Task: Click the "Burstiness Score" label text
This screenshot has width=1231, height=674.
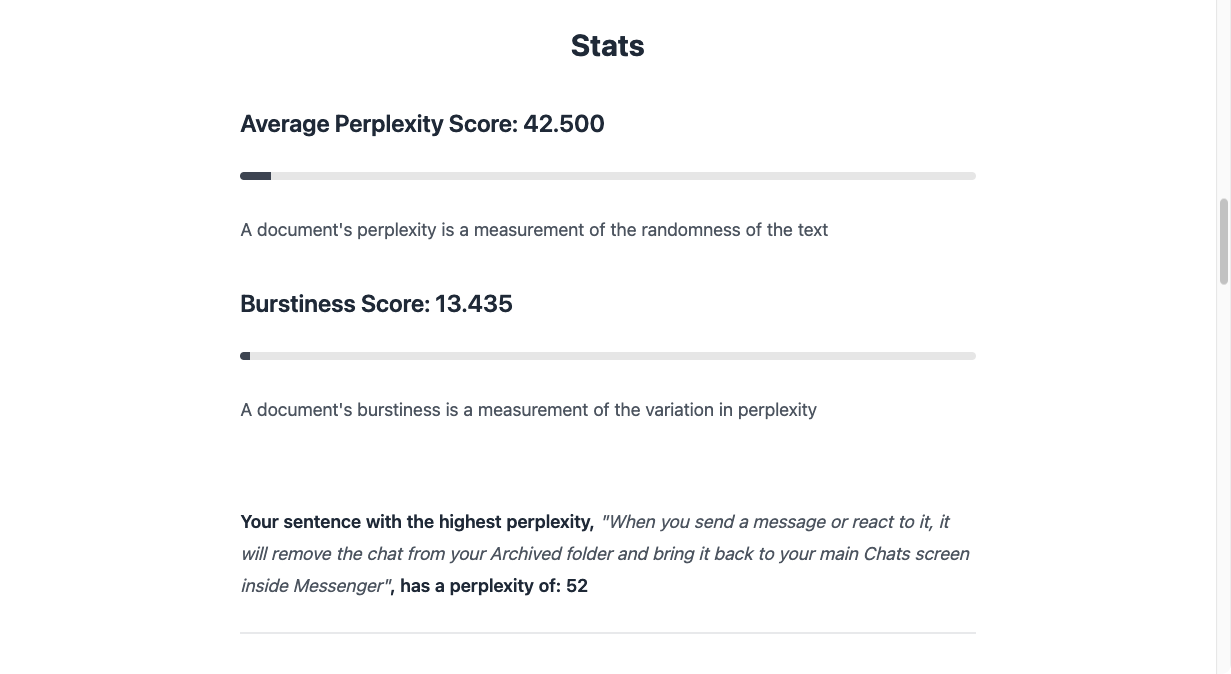Action: point(335,304)
